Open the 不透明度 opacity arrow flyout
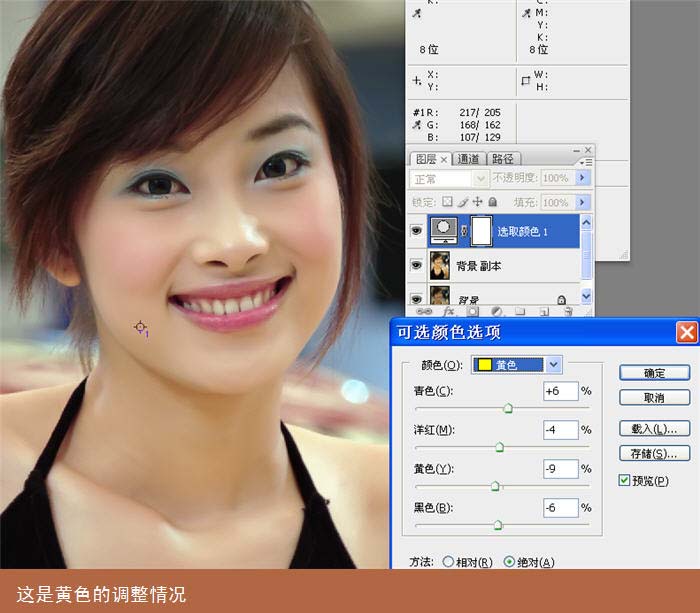Image resolution: width=700 pixels, height=613 pixels. [x=582, y=178]
